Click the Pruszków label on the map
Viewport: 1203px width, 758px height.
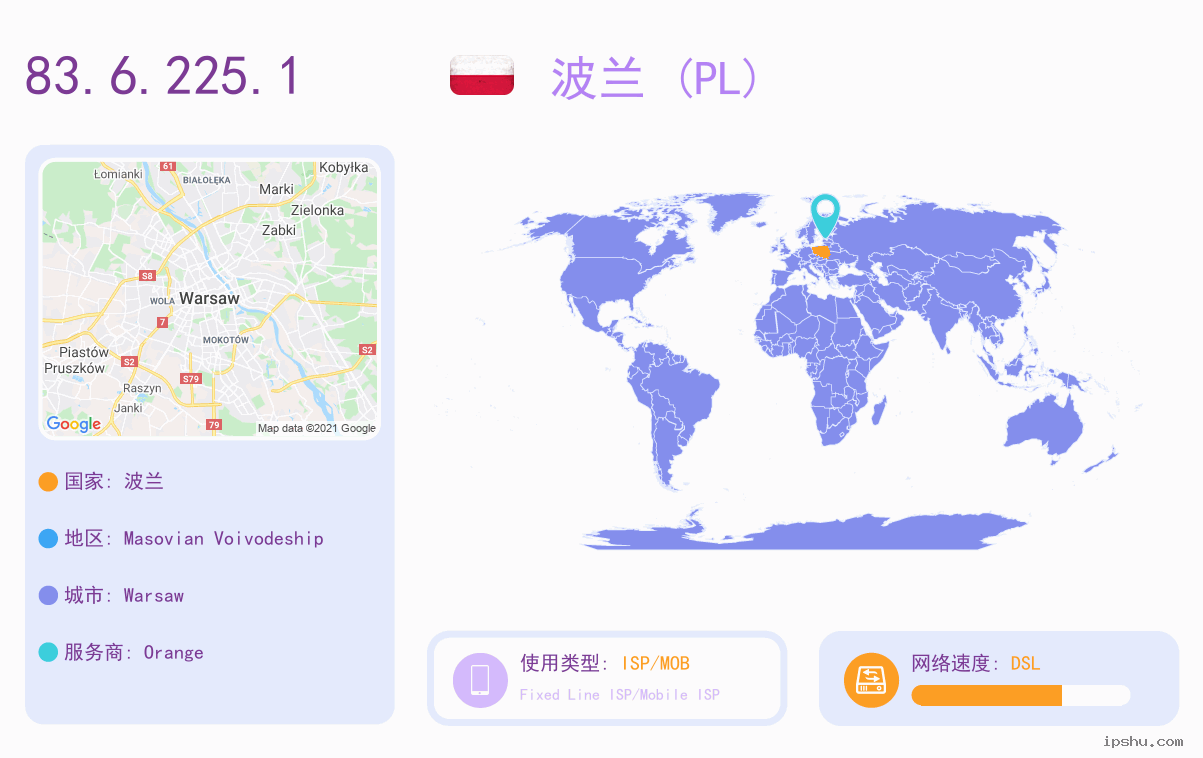tap(74, 368)
